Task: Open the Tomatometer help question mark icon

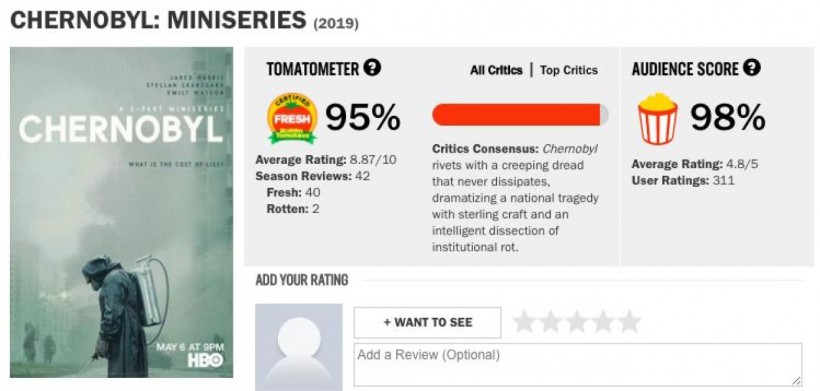Action: (372, 67)
